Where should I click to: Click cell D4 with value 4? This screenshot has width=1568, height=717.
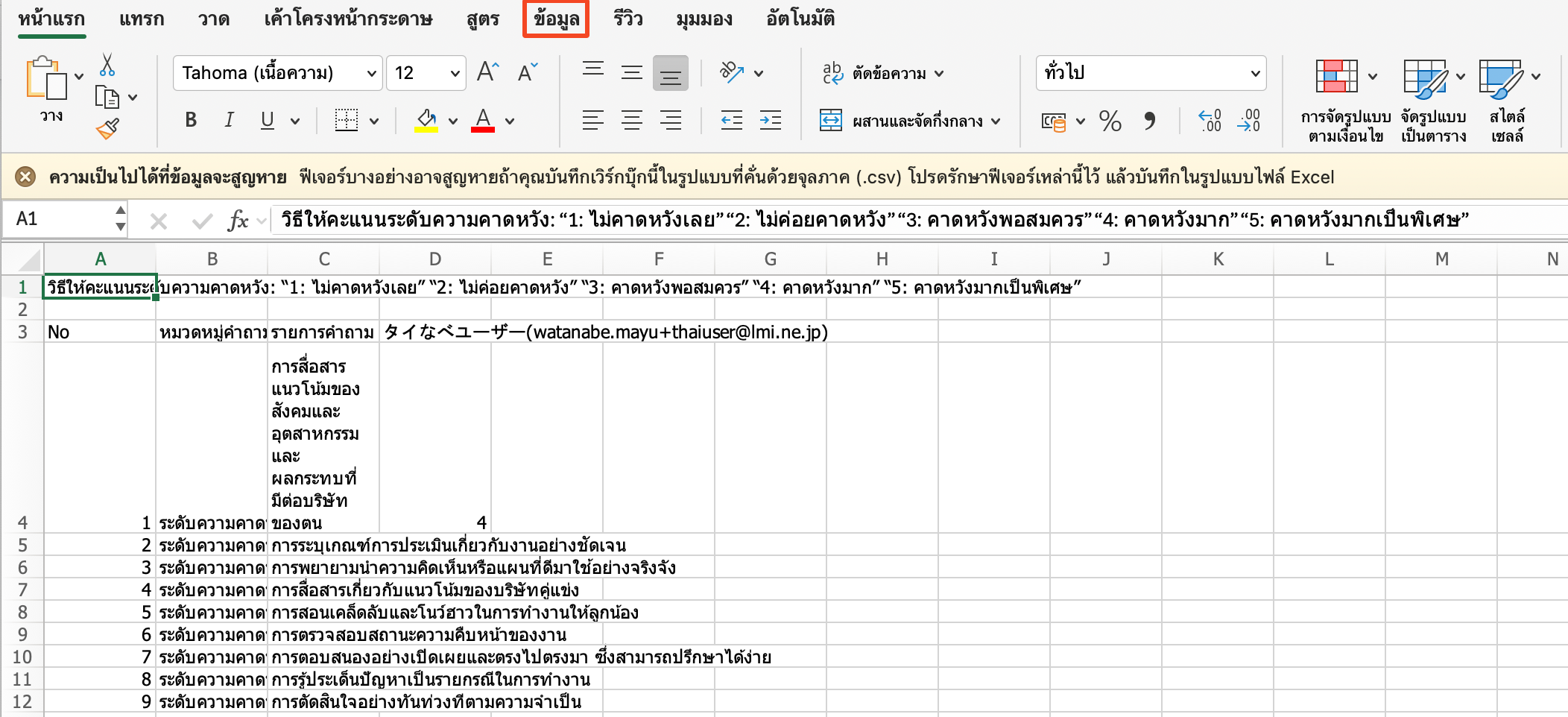(x=435, y=438)
